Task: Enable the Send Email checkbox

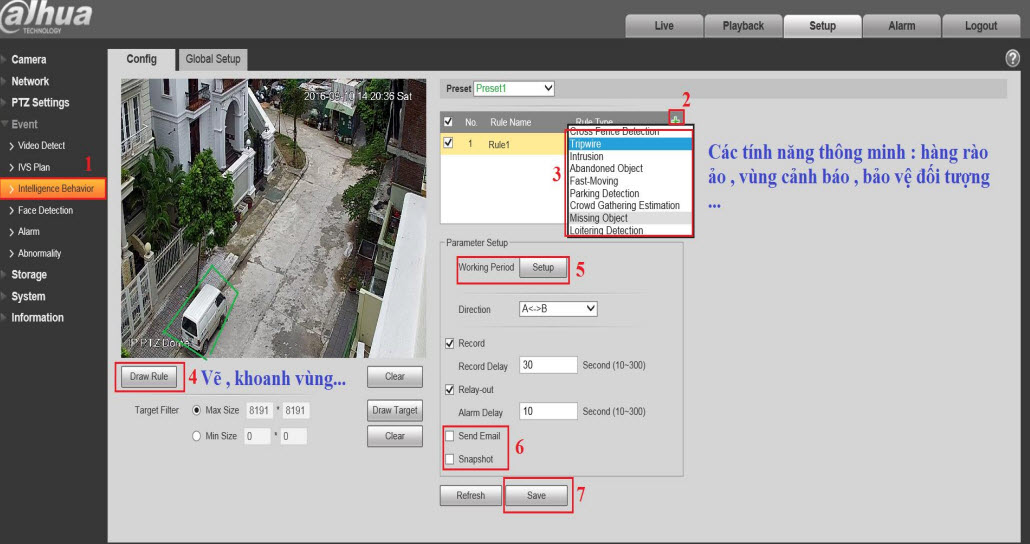Action: 450,437
